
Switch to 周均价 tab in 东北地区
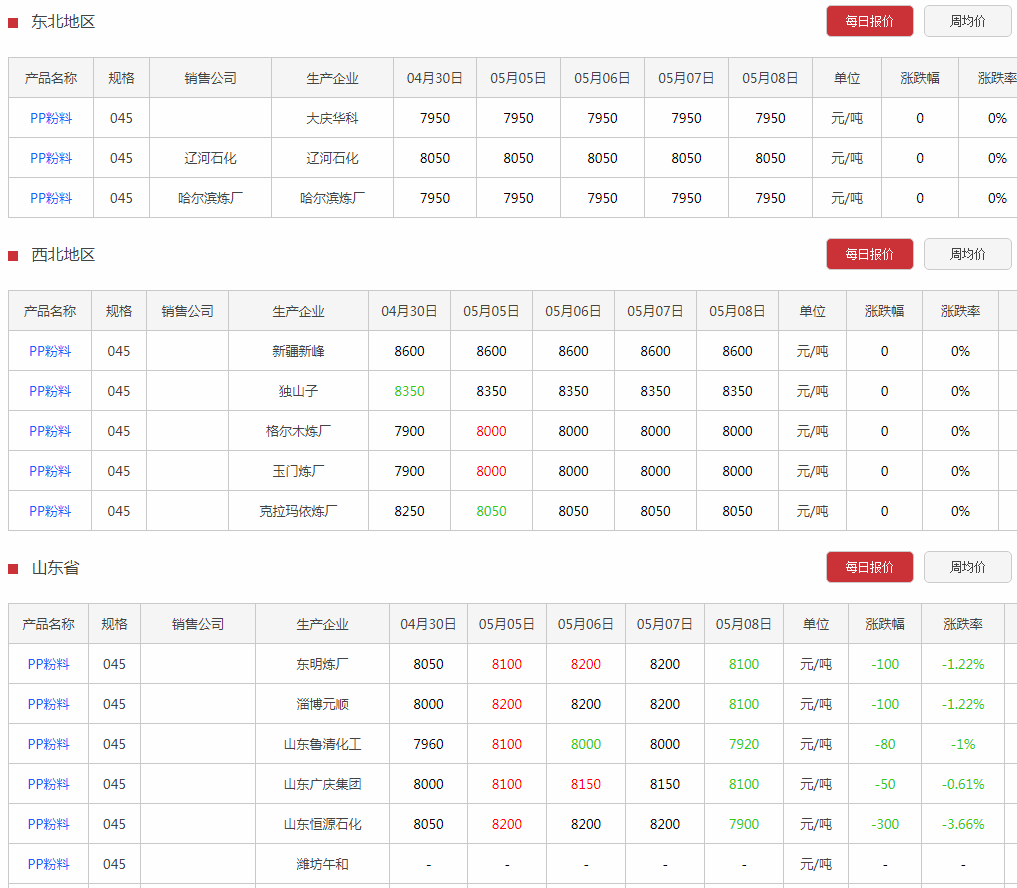point(967,21)
